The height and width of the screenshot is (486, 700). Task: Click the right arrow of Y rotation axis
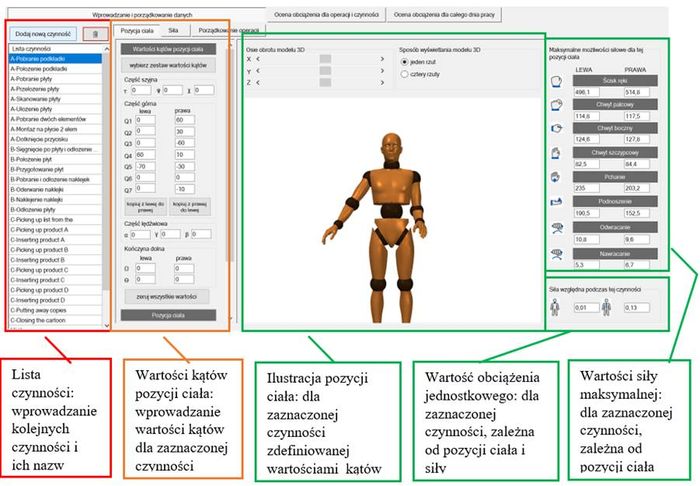381,71
